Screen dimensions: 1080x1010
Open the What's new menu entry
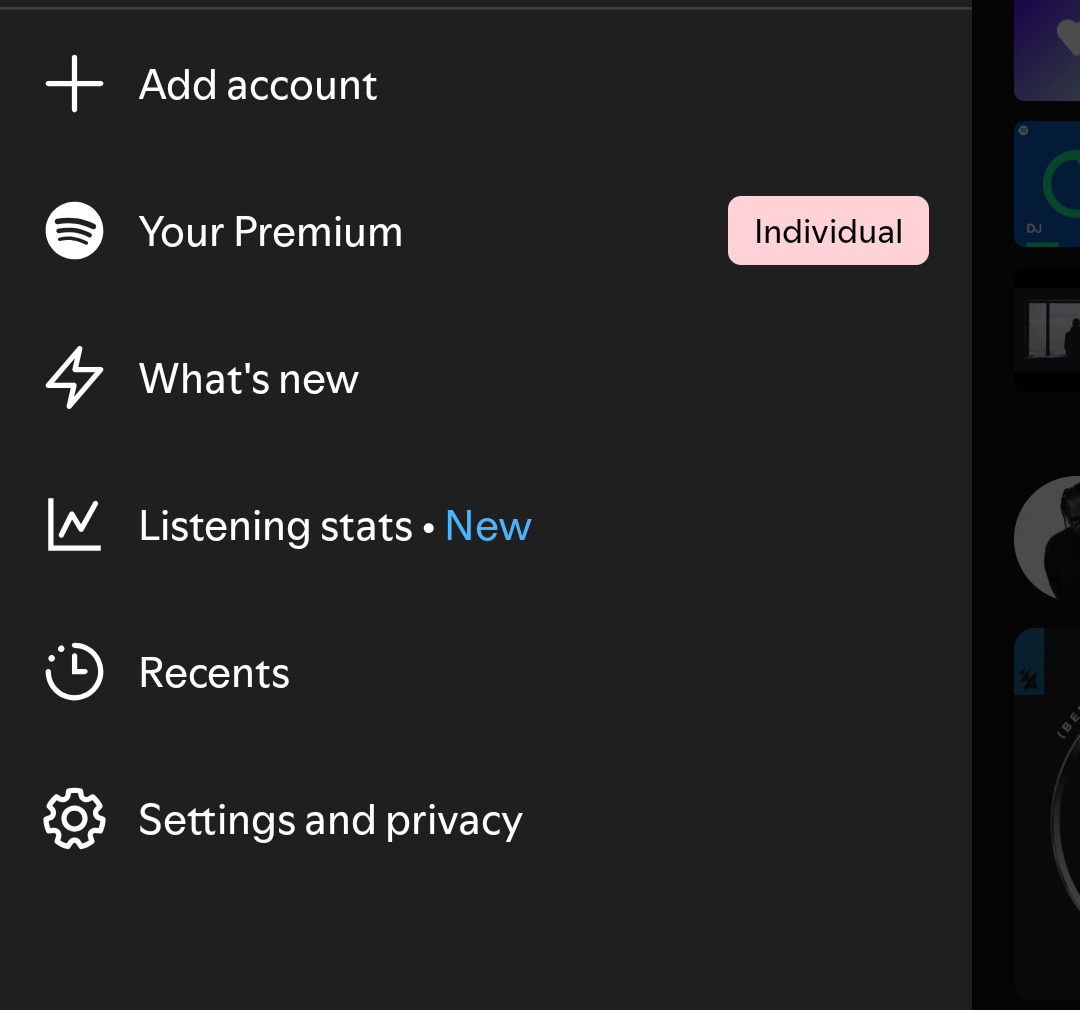point(248,379)
